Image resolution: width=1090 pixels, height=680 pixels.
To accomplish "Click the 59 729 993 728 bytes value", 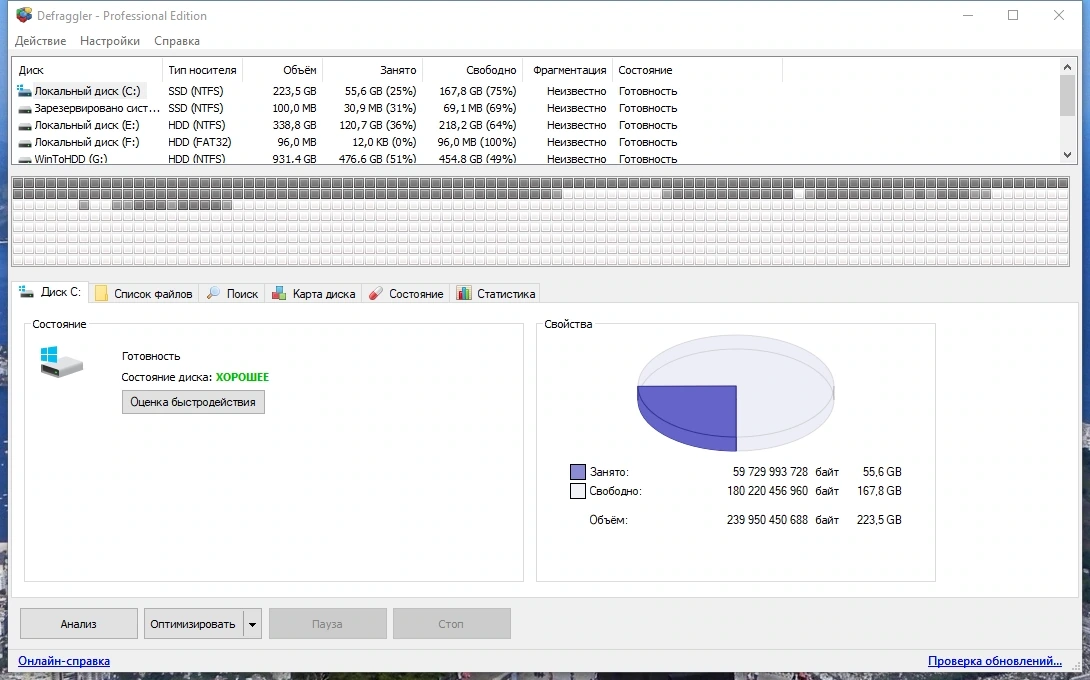I will [x=770, y=472].
